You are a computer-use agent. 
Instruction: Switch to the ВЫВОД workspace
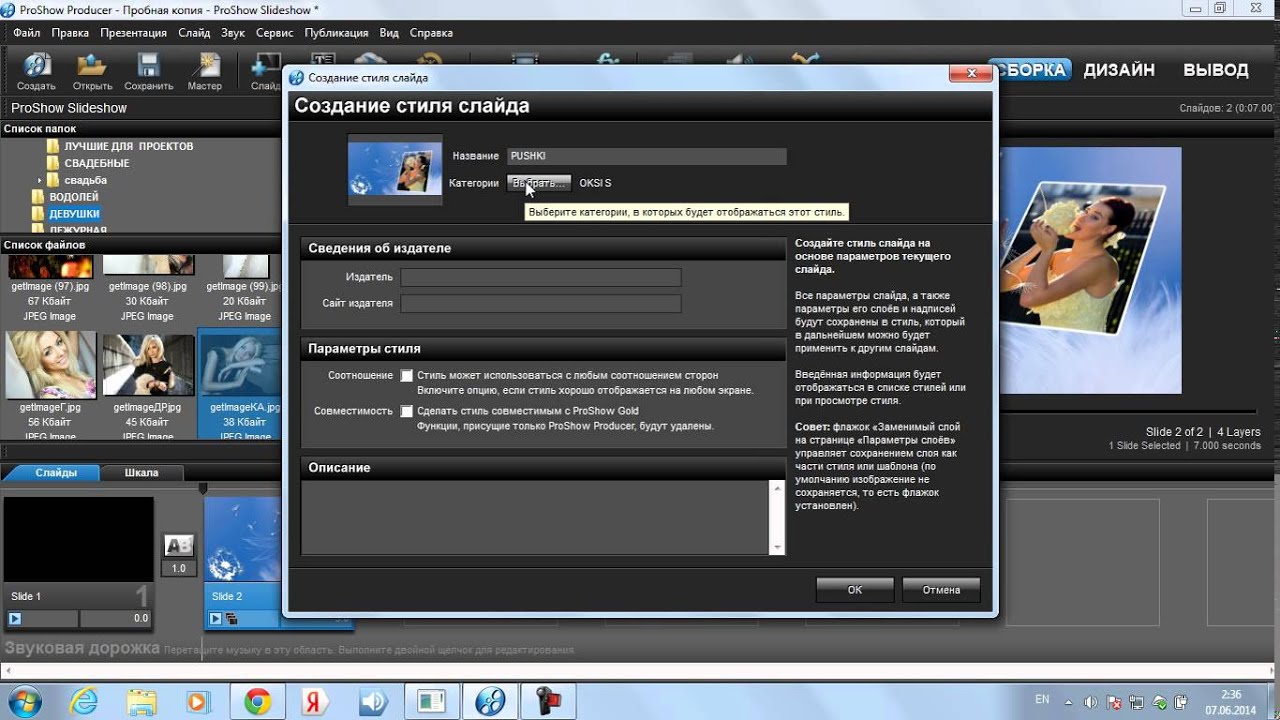click(1216, 70)
